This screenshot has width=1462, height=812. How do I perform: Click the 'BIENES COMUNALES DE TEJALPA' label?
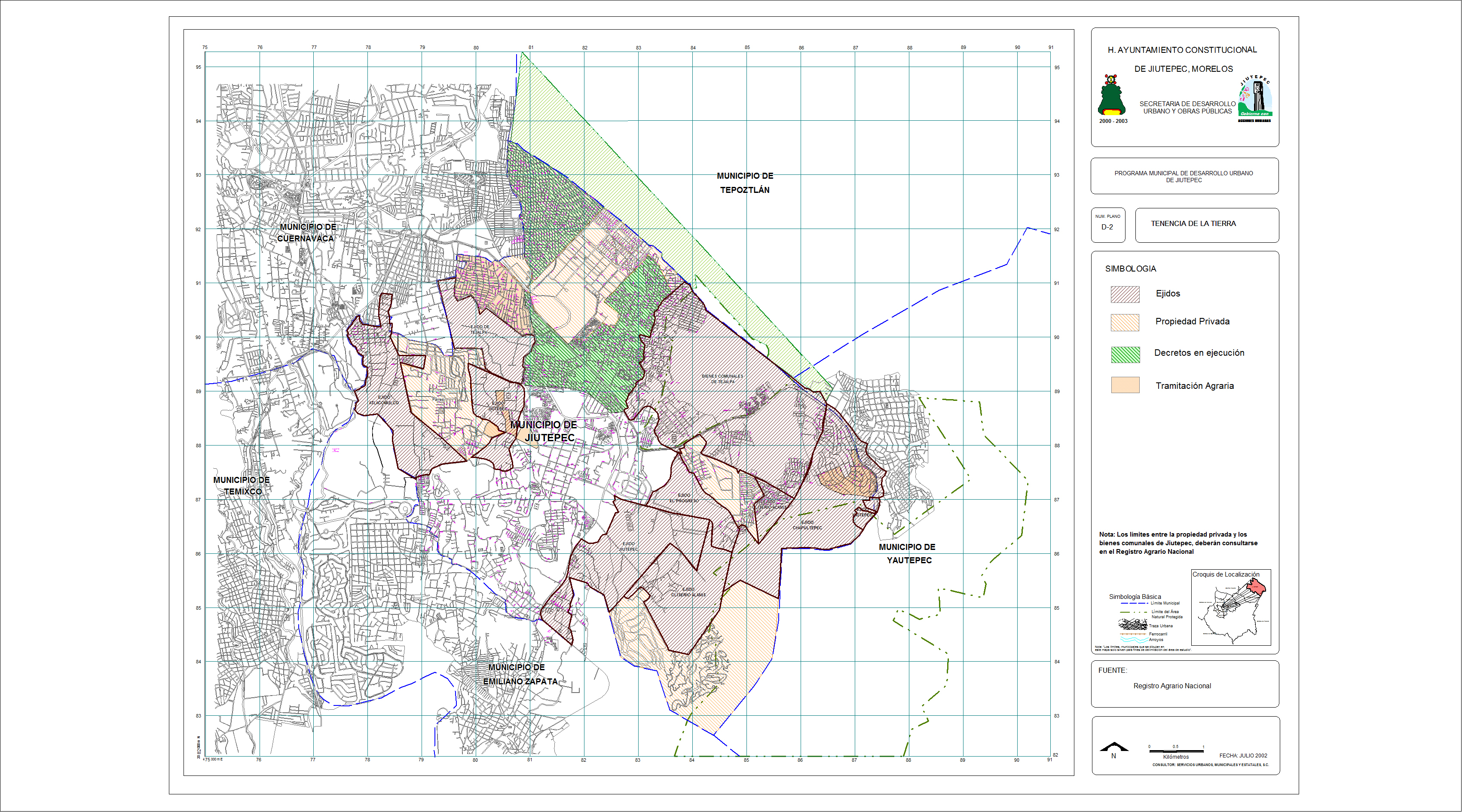pos(722,379)
